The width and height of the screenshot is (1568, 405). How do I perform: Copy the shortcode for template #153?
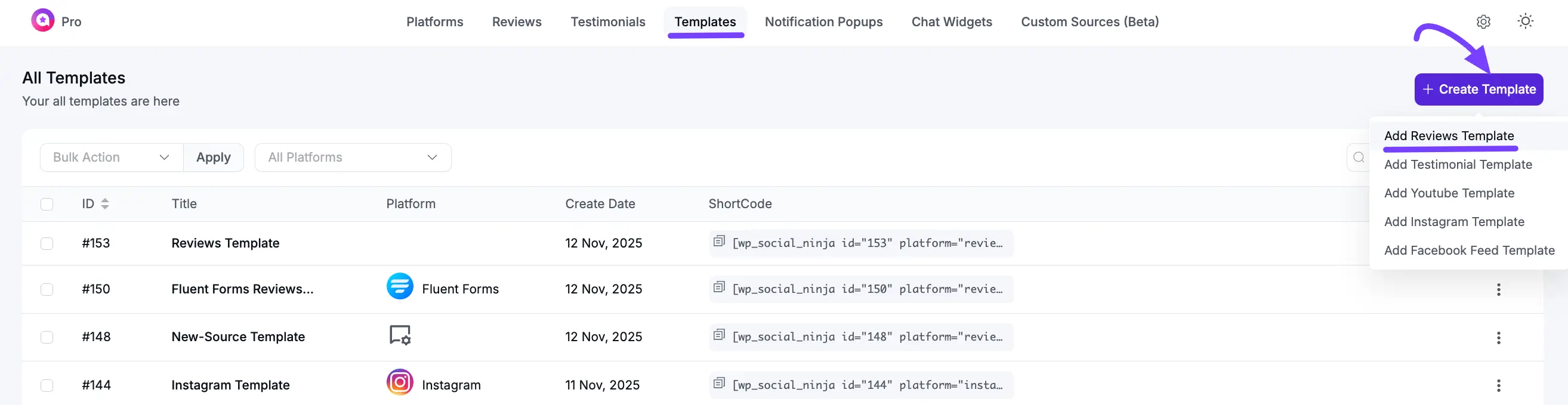point(719,242)
